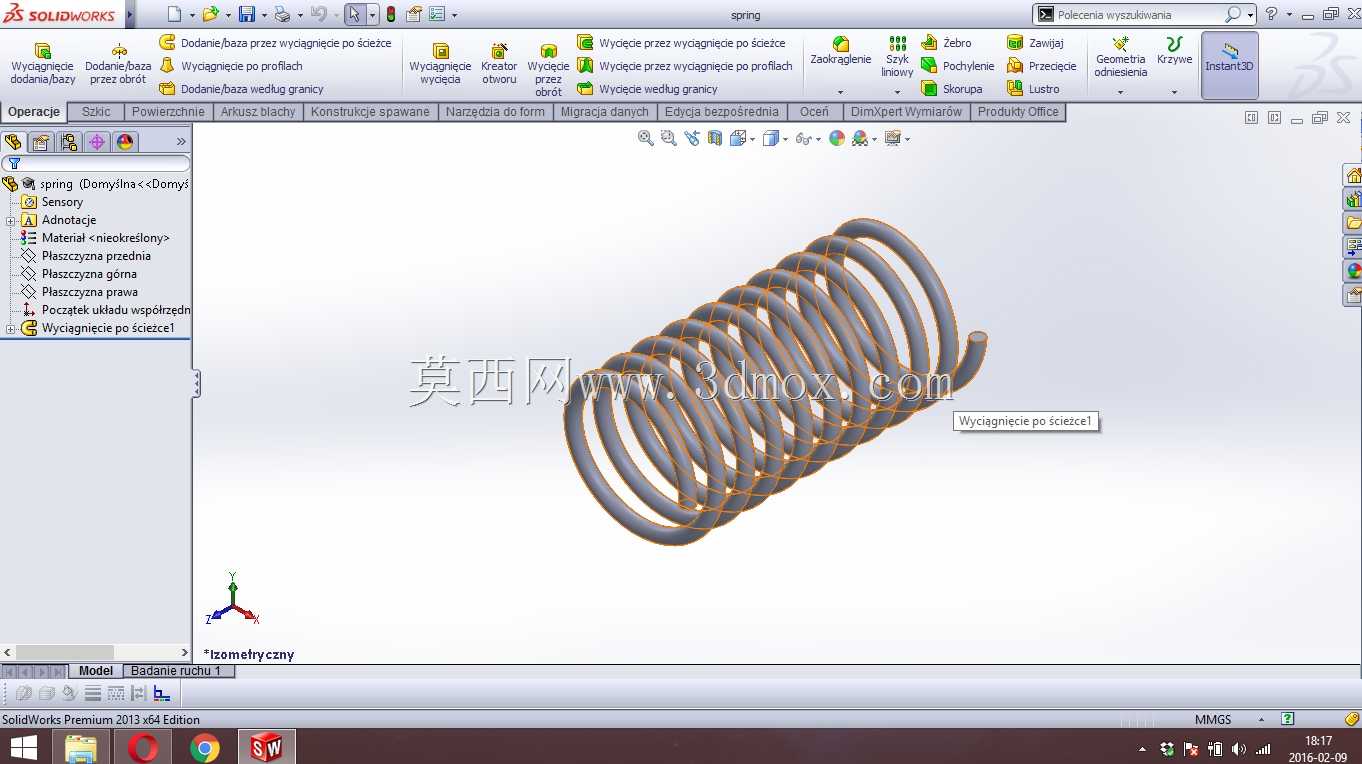Open the ConfigurationManager tab icon
The image size is (1362, 764).
coord(69,142)
